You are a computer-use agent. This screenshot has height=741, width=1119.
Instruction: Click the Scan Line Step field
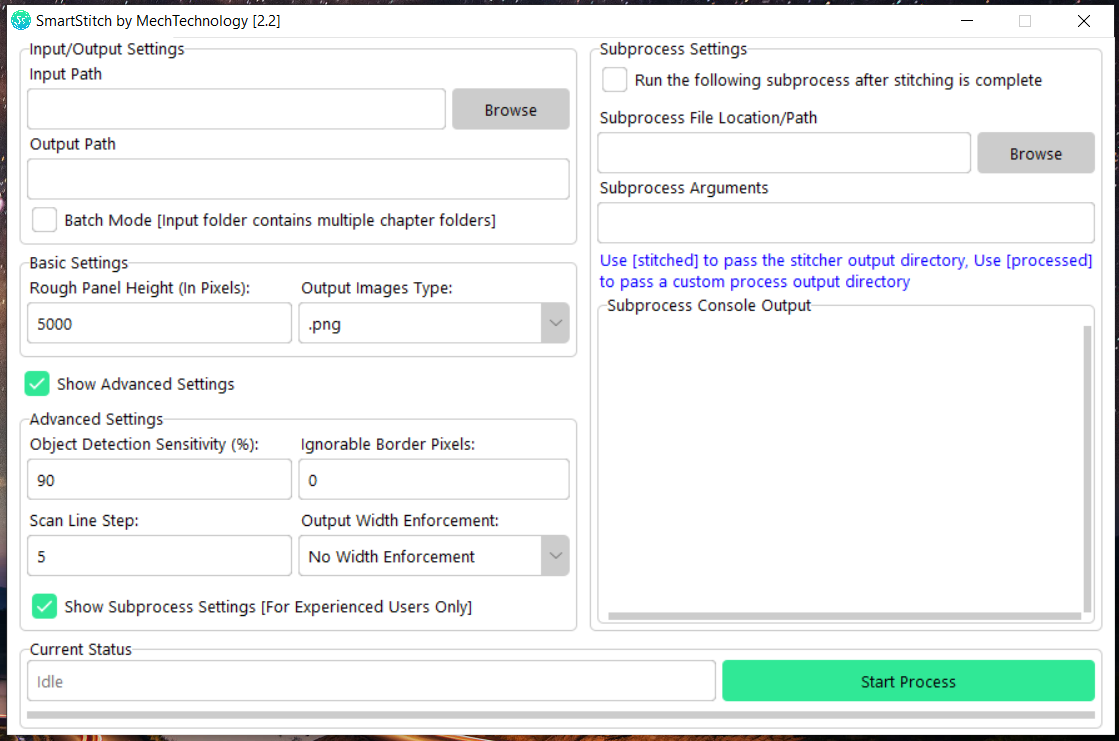pos(159,556)
